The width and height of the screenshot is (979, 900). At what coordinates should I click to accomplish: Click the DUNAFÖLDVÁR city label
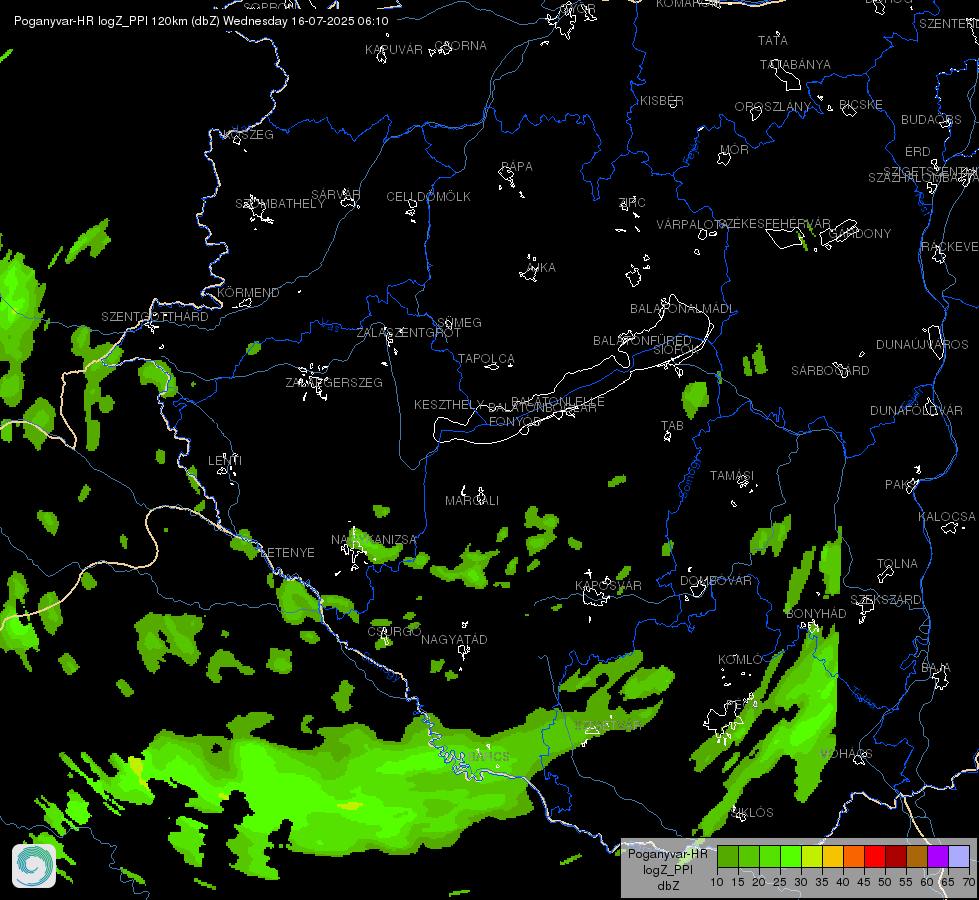pos(917,411)
